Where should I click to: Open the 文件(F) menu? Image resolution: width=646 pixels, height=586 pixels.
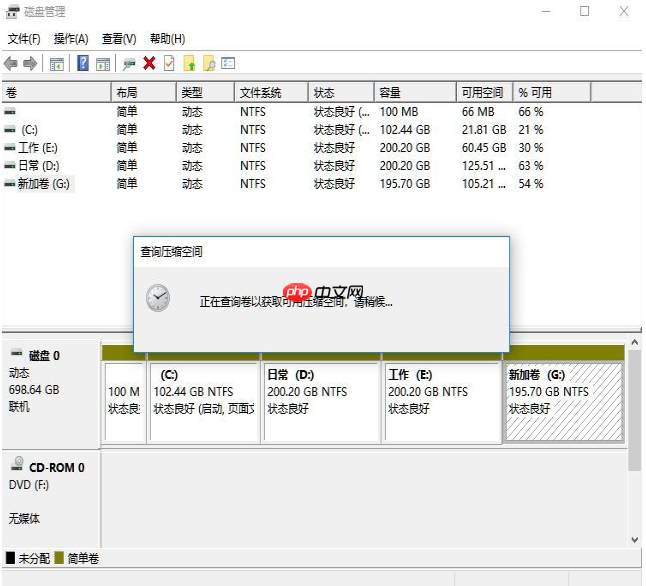24,39
